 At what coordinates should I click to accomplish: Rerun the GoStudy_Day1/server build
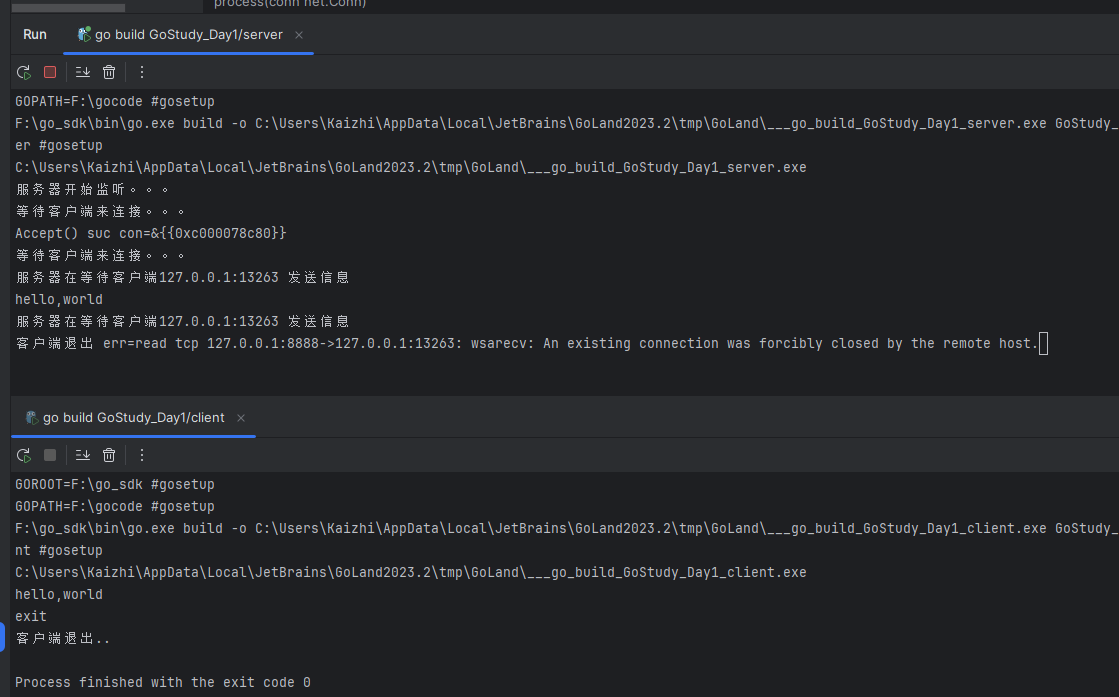(x=24, y=72)
